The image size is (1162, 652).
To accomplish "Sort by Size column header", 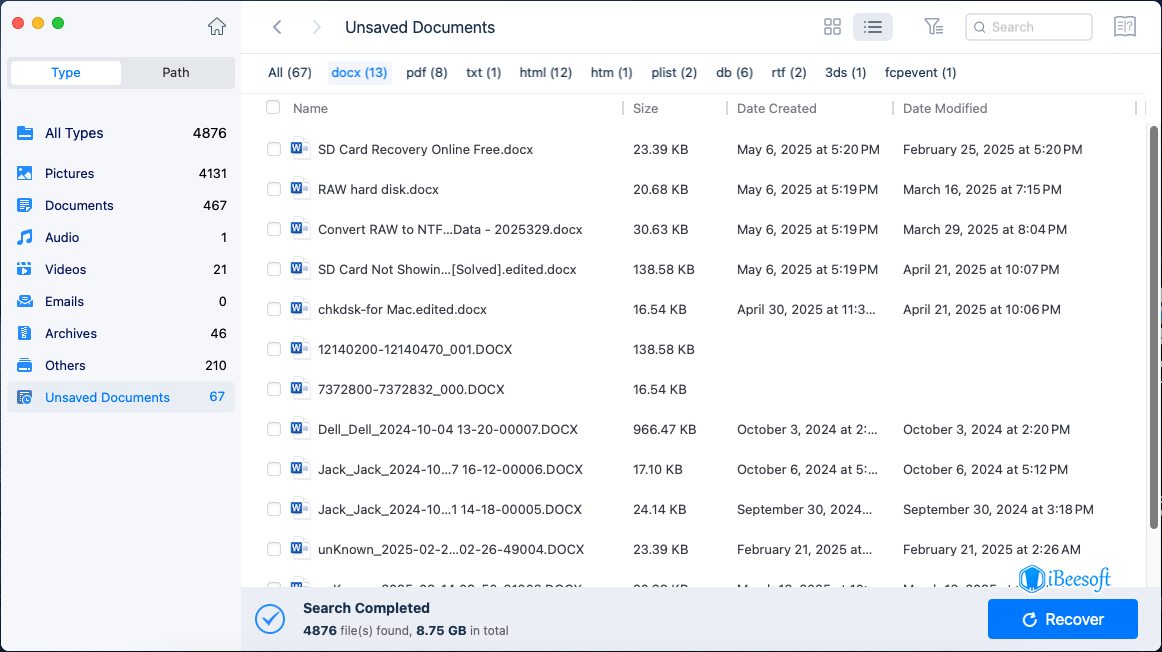I will 645,108.
